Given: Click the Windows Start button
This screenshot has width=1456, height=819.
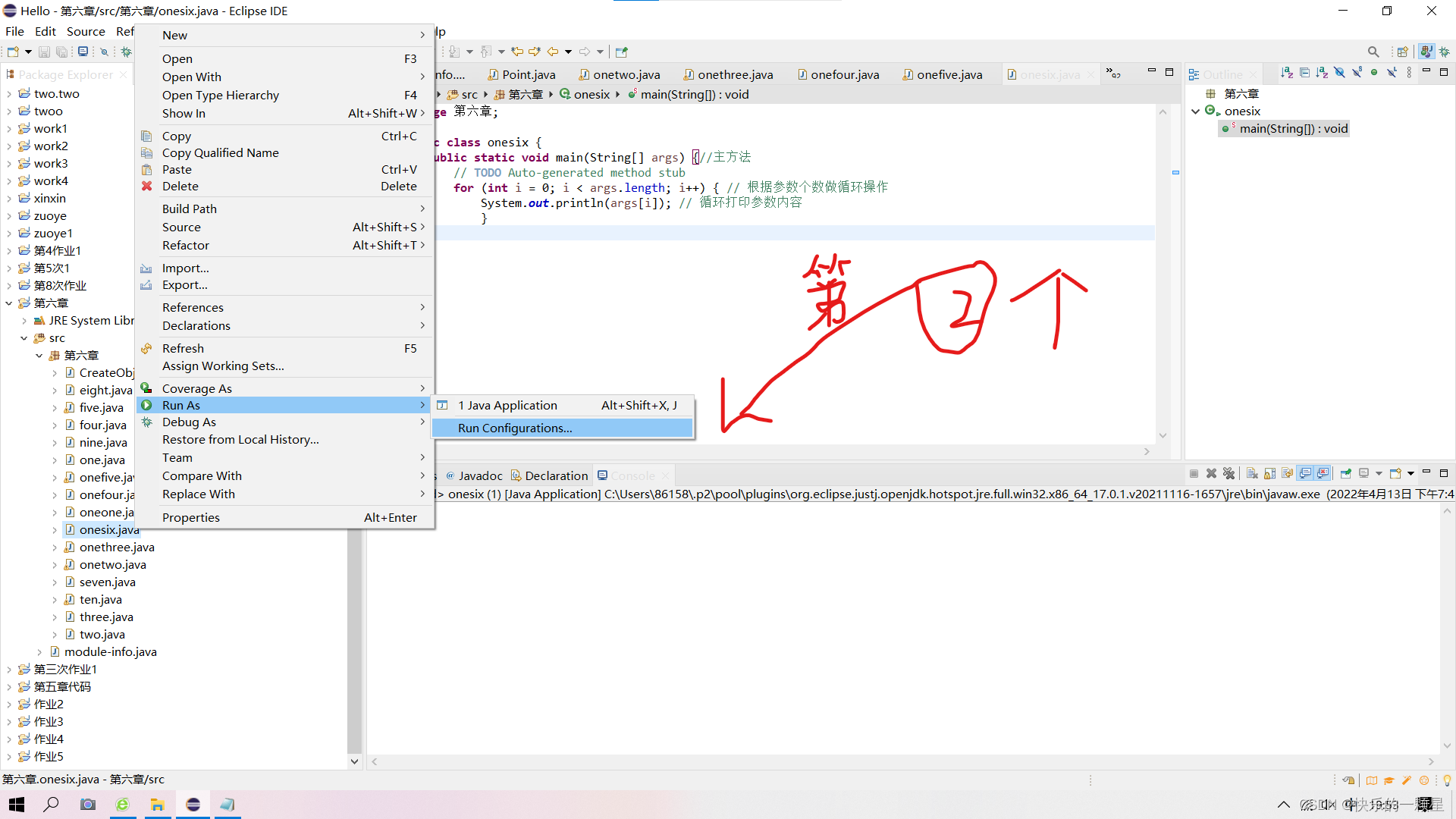Looking at the screenshot, I should 17,805.
